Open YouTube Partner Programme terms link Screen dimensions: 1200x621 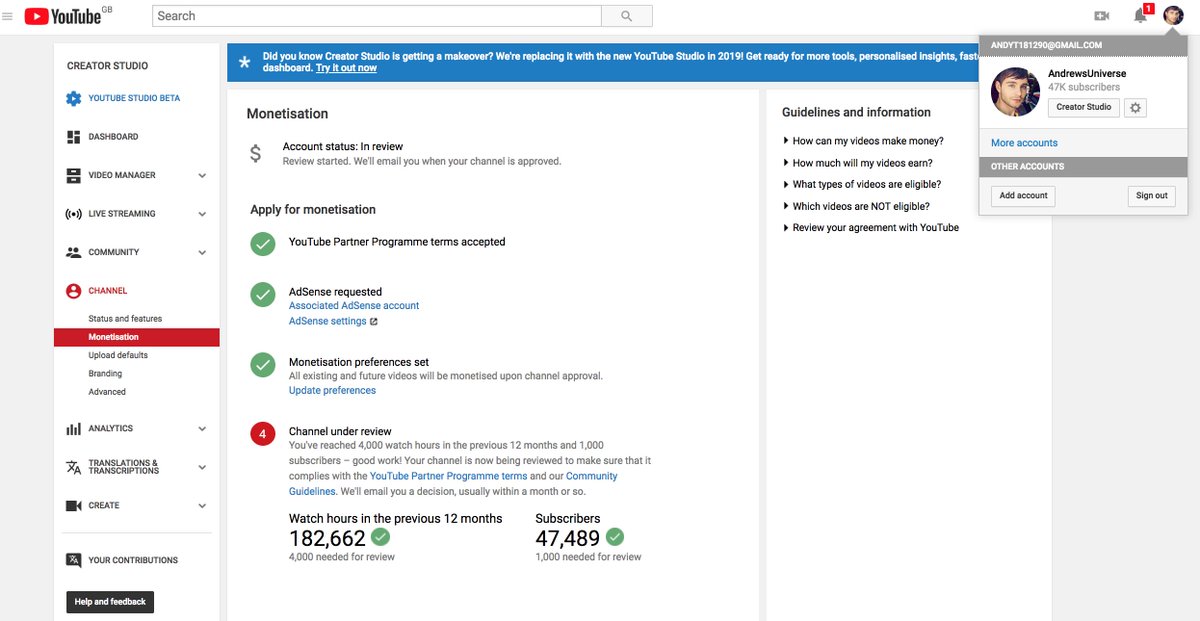pyautogui.click(x=448, y=477)
